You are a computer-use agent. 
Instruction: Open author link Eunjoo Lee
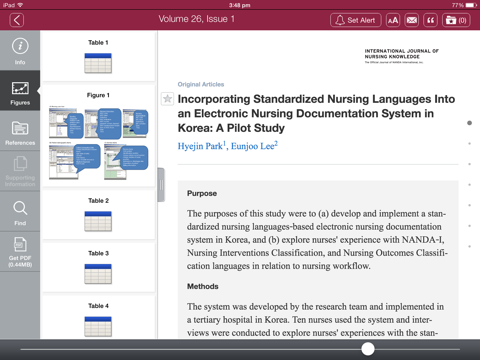tap(254, 146)
